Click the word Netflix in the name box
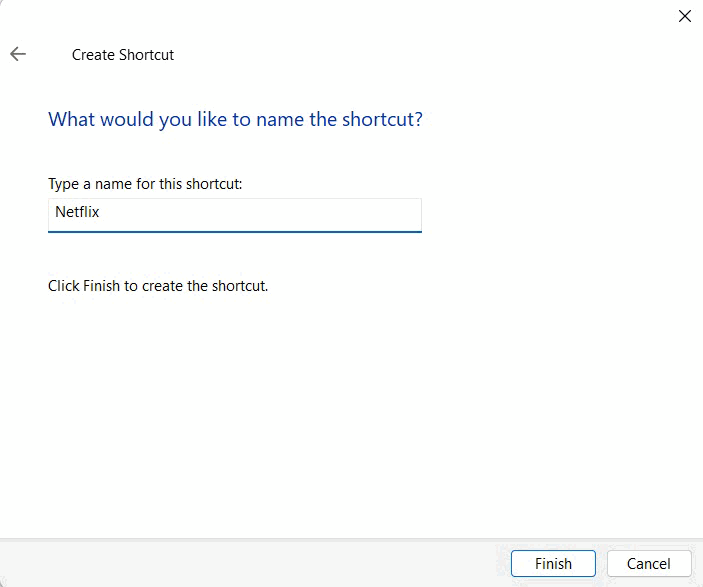Screen dimensions: 703x587 tap(77, 212)
